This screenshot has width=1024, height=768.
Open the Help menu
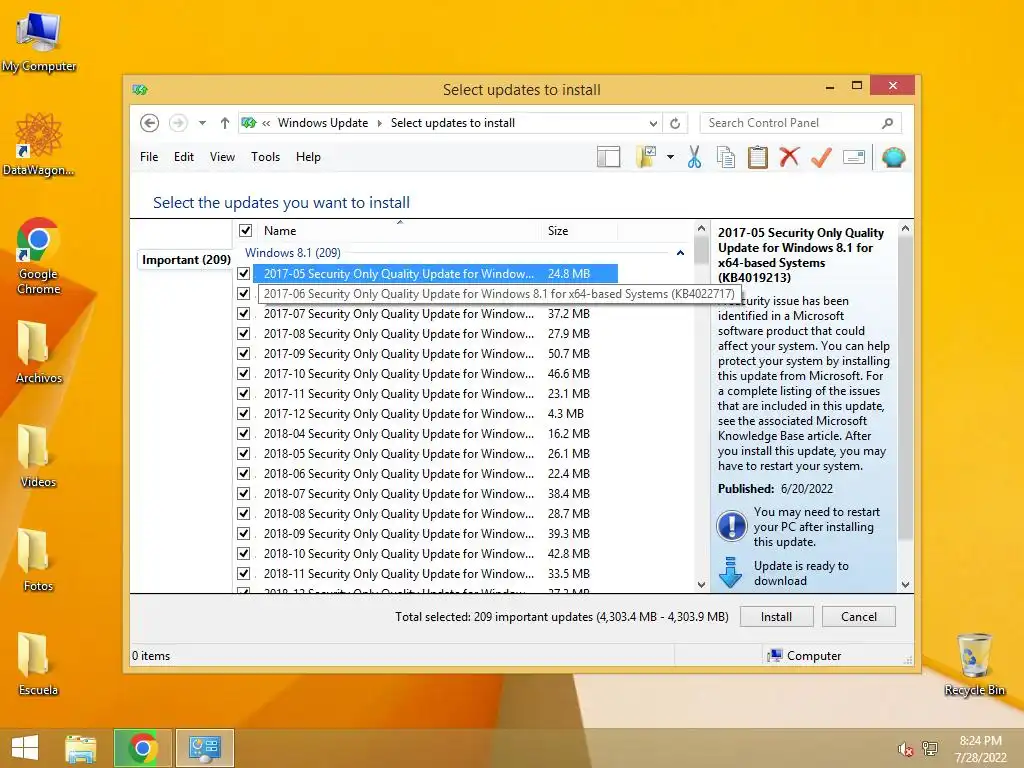(x=308, y=157)
